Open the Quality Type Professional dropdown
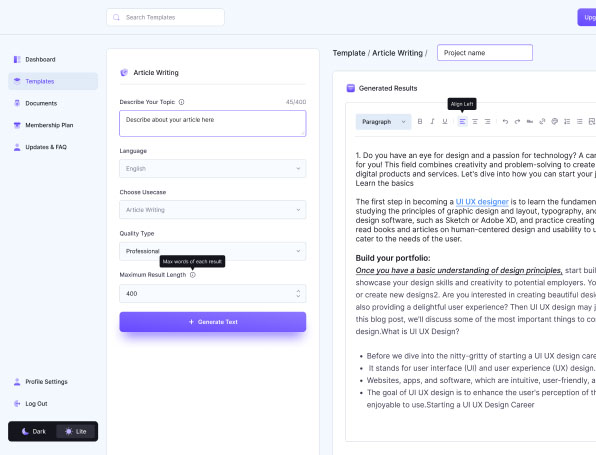This screenshot has height=455, width=596. pos(212,251)
